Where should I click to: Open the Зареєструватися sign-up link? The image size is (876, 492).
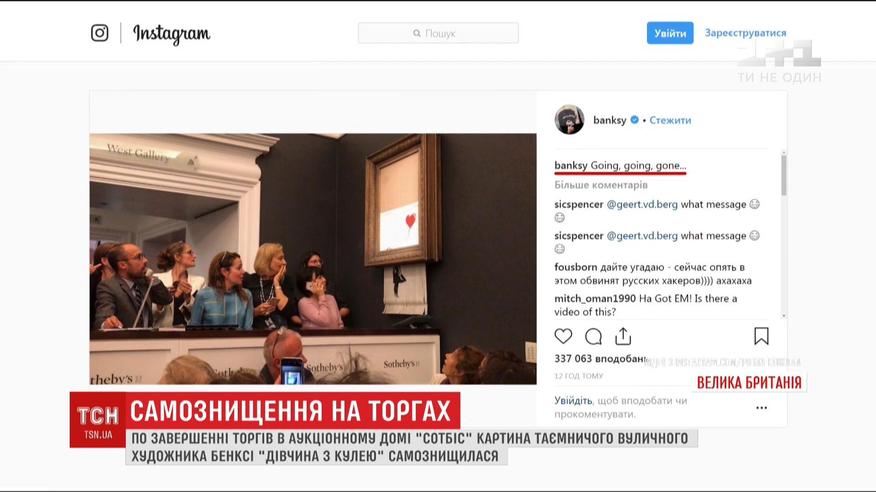coord(745,33)
